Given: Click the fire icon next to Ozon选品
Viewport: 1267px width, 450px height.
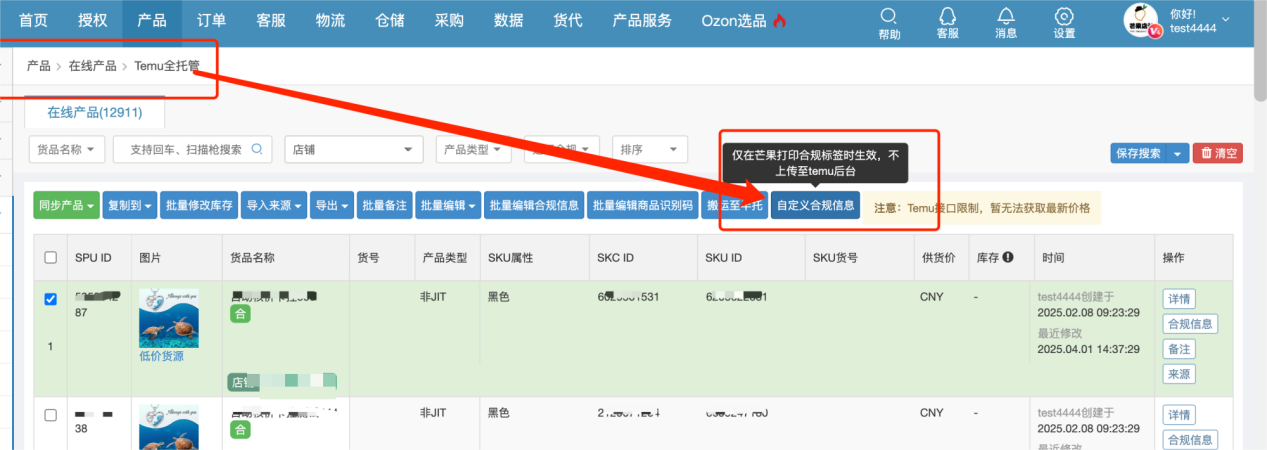Looking at the screenshot, I should [x=780, y=21].
